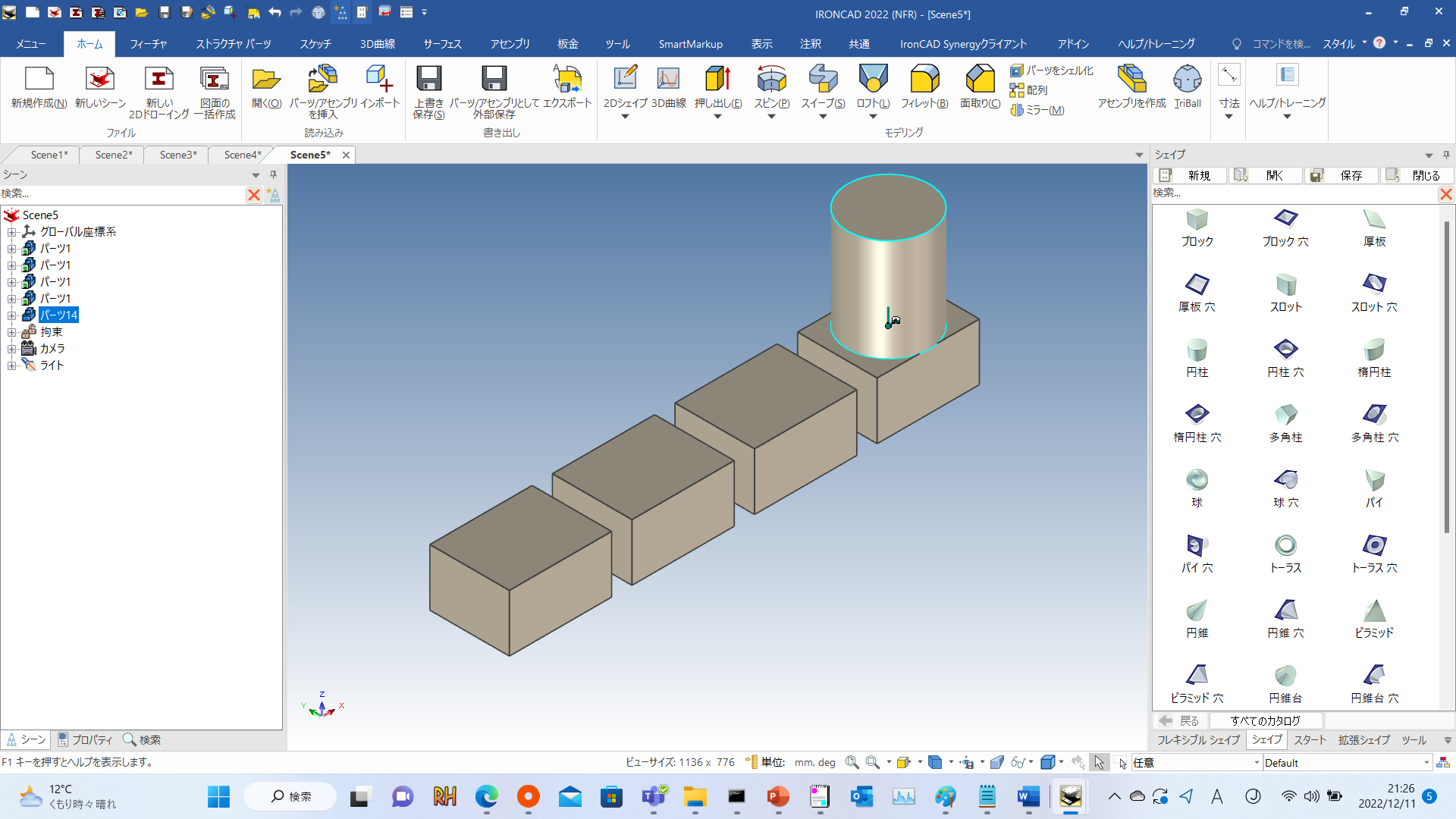Select the フィレット (Fillet) tool
Screen dimensions: 1456x819
tap(924, 83)
